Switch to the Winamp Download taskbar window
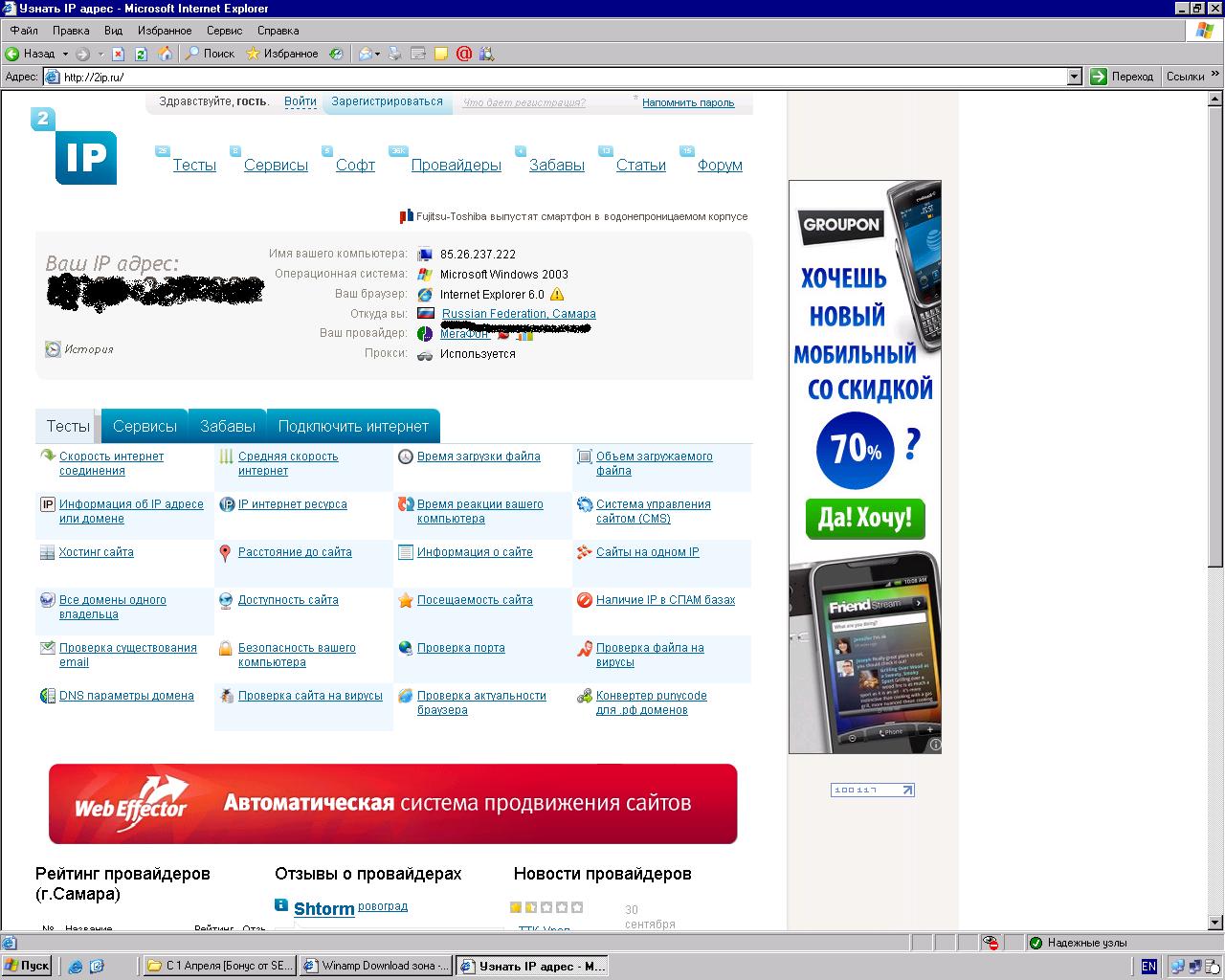This screenshot has width=1225, height=980. pyautogui.click(x=375, y=966)
